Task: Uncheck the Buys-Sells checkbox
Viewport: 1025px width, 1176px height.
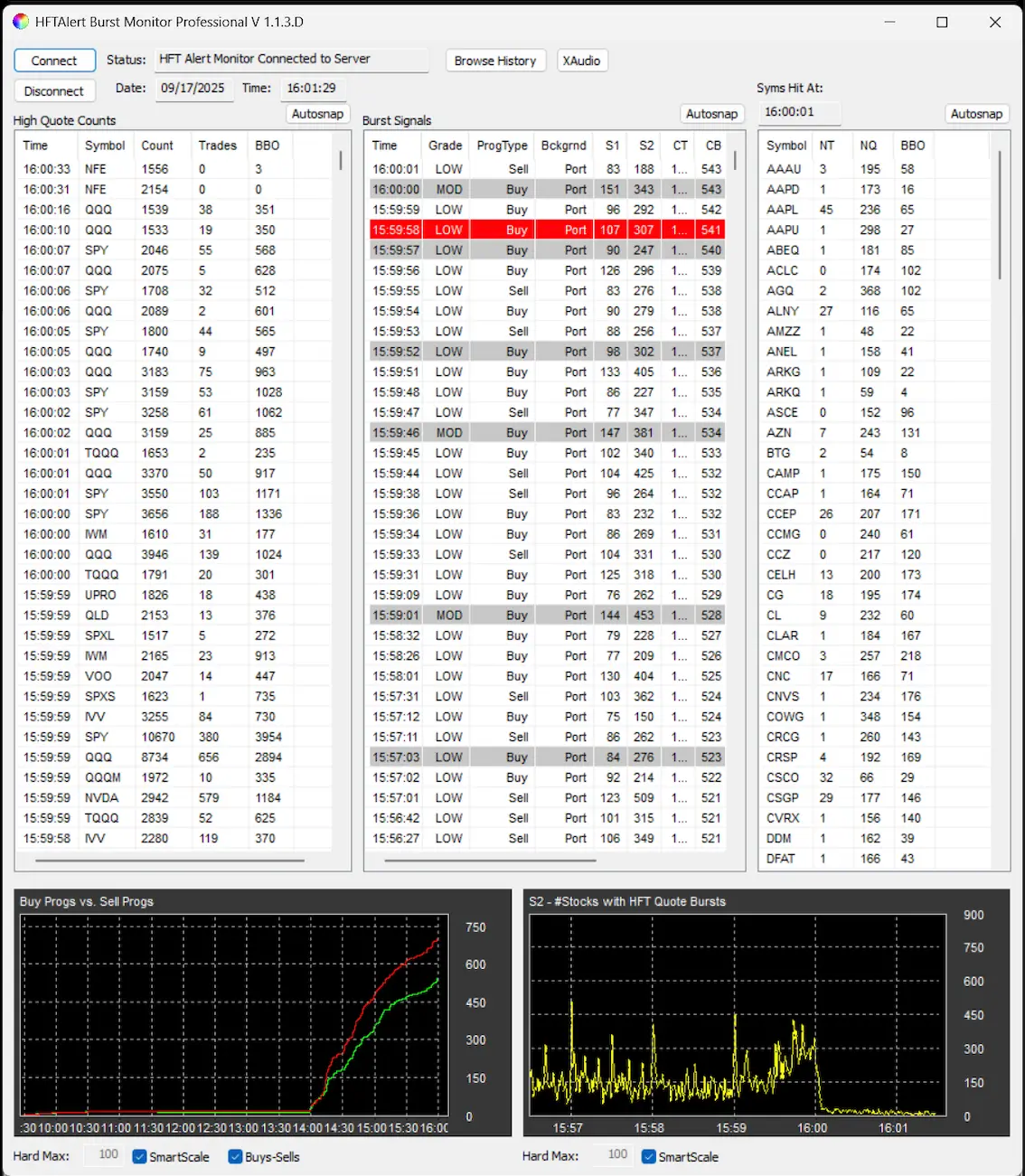Action: click(235, 1157)
